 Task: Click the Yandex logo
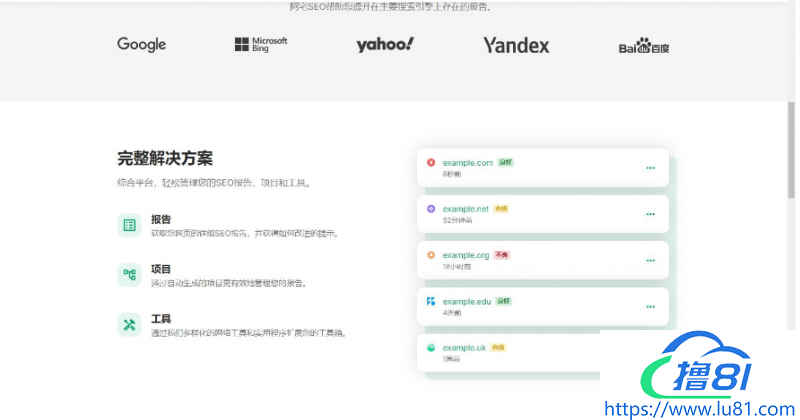pyautogui.click(x=516, y=45)
